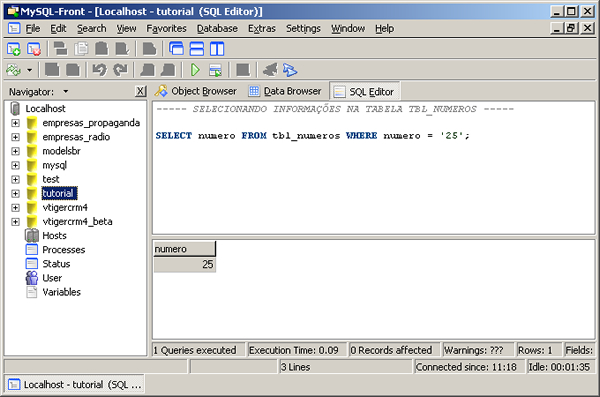This screenshot has width=600, height=397.
Task: Click the yellow database icon beside mysql
Action: pos(32,165)
